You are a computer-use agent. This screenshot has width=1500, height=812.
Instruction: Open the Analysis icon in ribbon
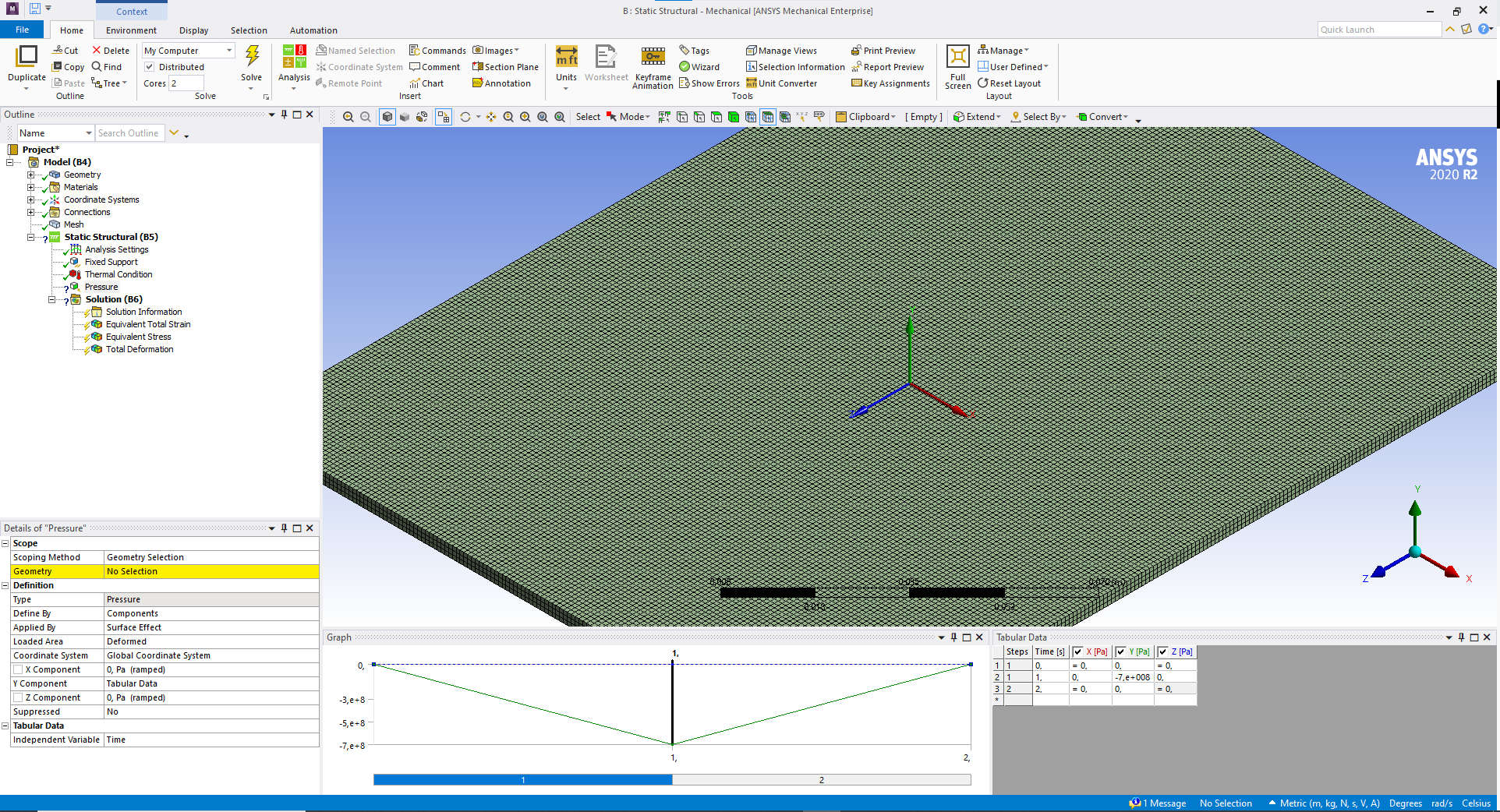[294, 58]
